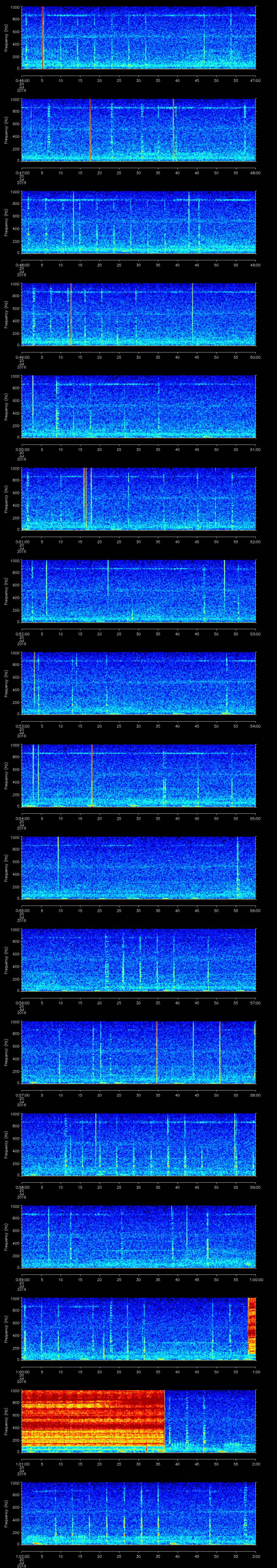Click the spectrogram panel starting at 0:46:00
The height and width of the screenshot is (1568, 277).
[x=139, y=38]
